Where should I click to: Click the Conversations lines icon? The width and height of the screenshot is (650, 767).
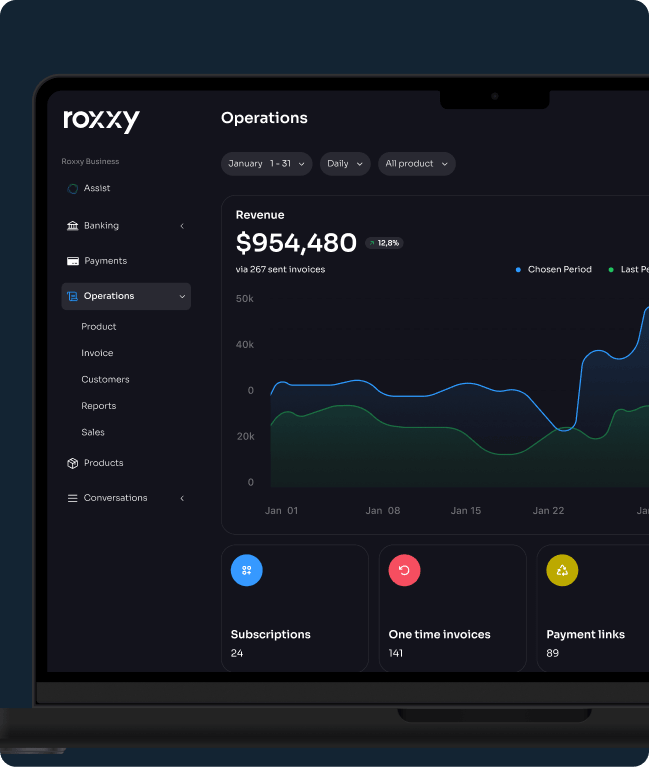click(x=72, y=498)
